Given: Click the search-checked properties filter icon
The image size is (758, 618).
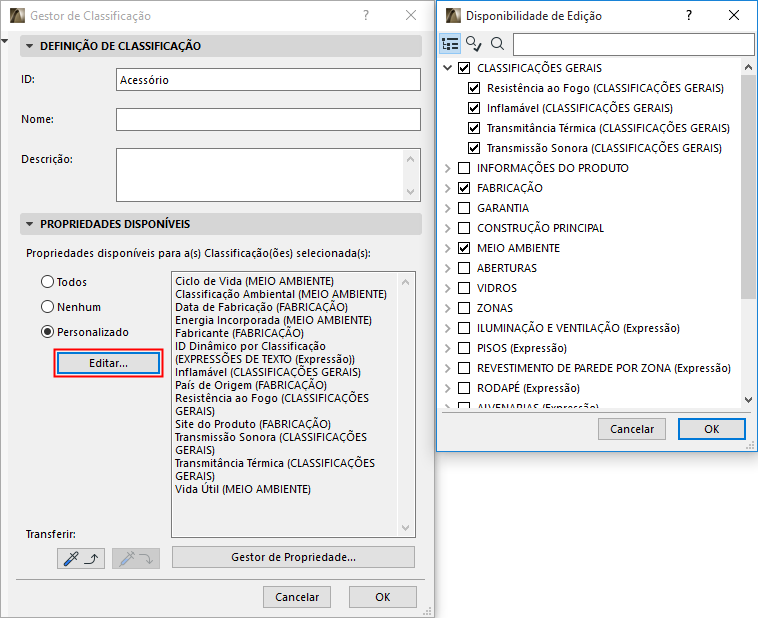Looking at the screenshot, I should click(x=474, y=44).
